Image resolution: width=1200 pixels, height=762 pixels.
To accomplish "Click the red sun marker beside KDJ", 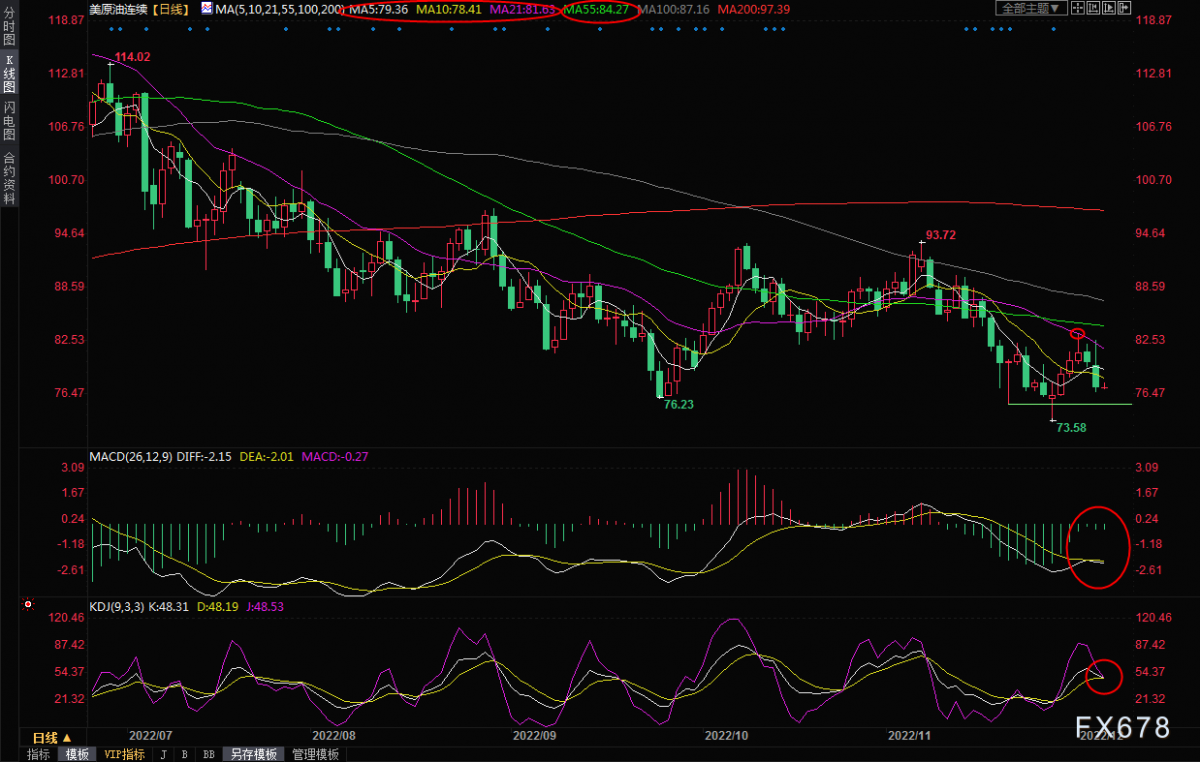I will 27,605.
